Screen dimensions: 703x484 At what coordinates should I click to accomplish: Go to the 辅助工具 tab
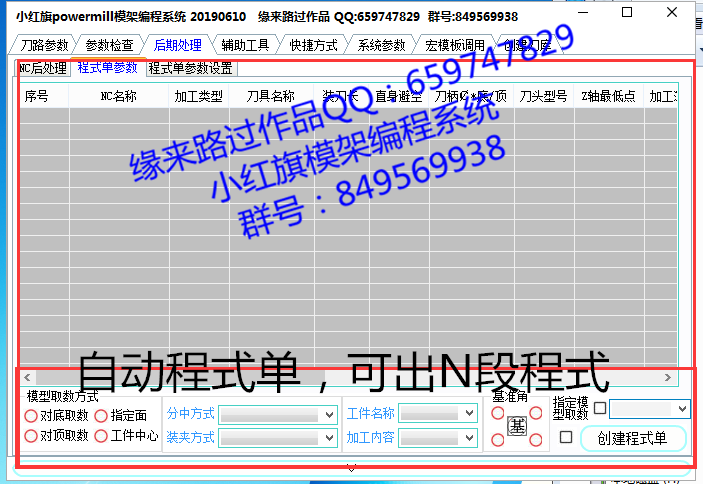point(245,45)
